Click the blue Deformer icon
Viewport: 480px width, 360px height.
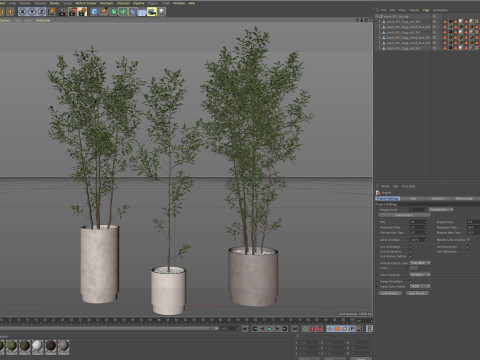[133, 12]
